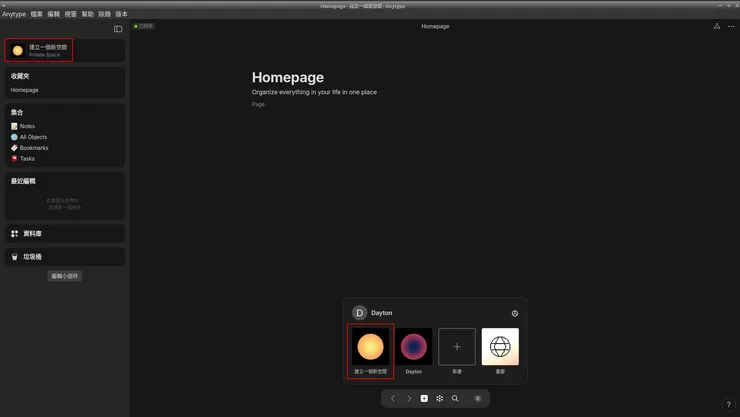The height and width of the screenshot is (417, 740).
Task: Open the 除錯 debug menu
Action: [105, 14]
